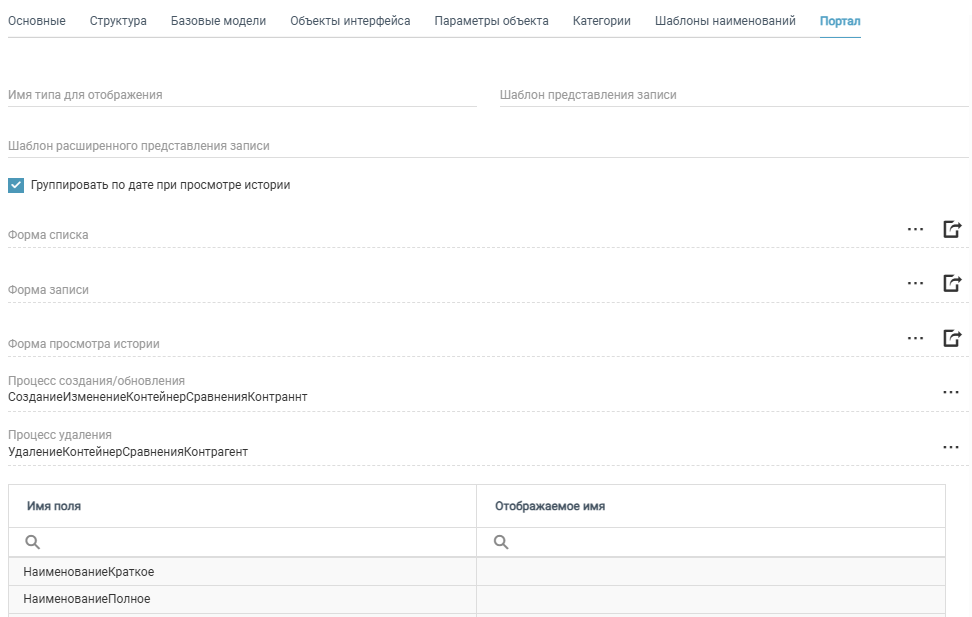Click the ellipsis button for Форма списка
The image size is (972, 617).
(x=915, y=229)
